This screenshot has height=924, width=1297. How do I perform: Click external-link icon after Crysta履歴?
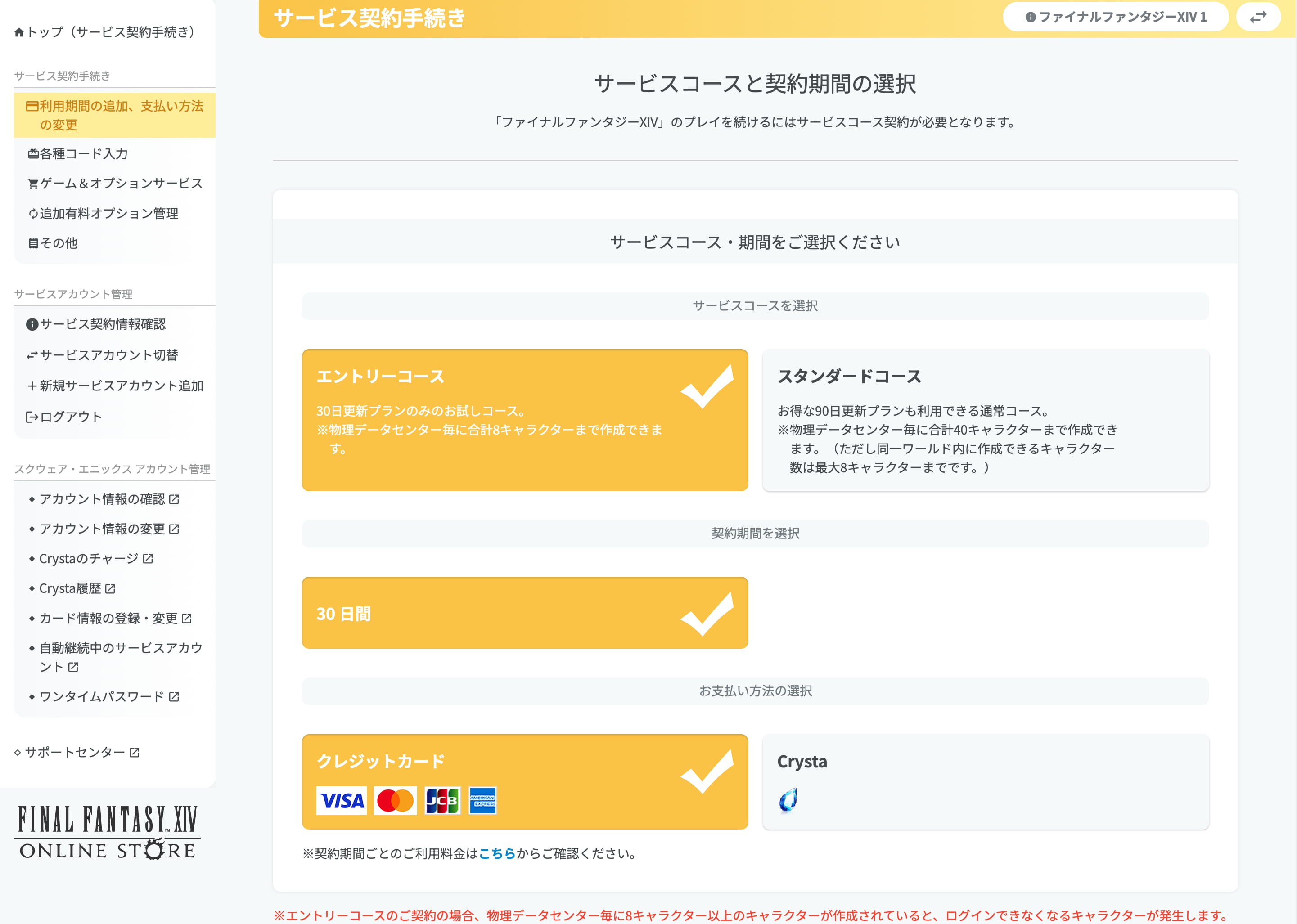tap(110, 588)
